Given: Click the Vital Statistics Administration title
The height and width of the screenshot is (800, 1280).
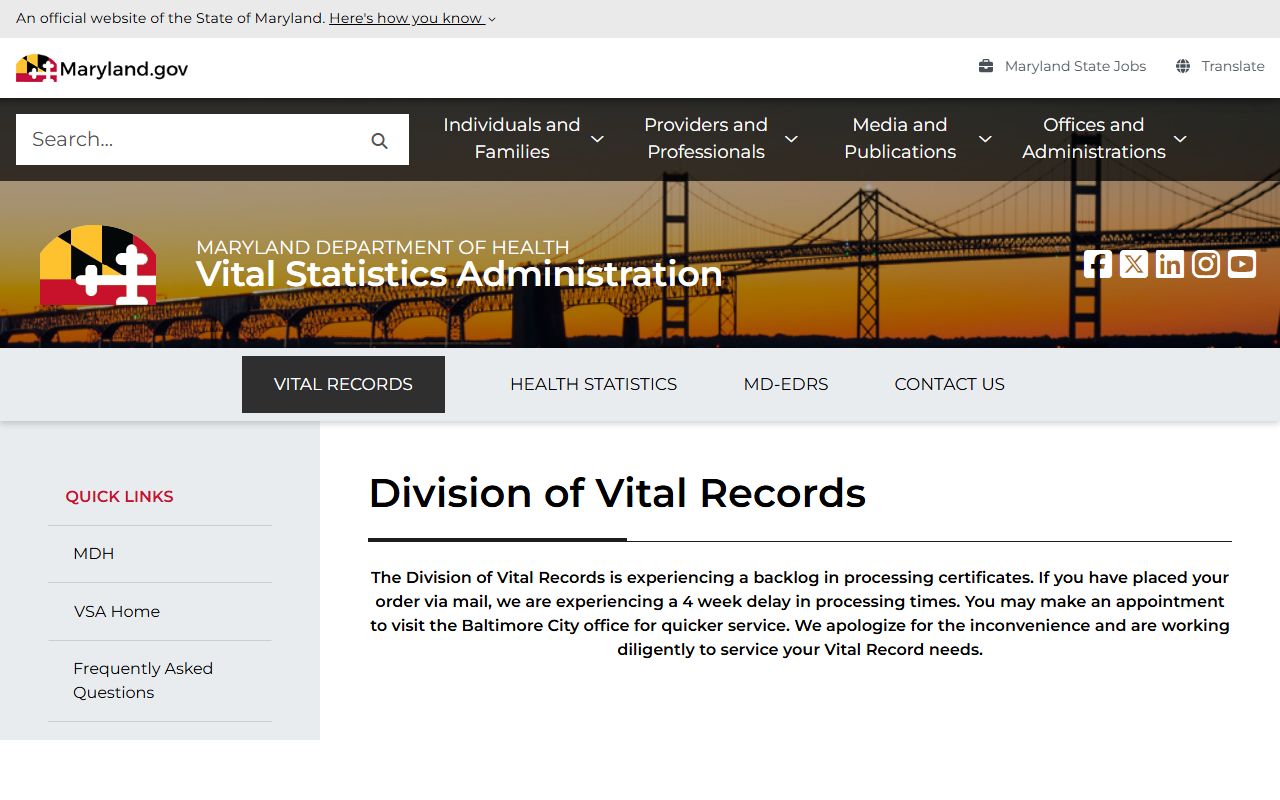Looking at the screenshot, I should click(x=459, y=274).
